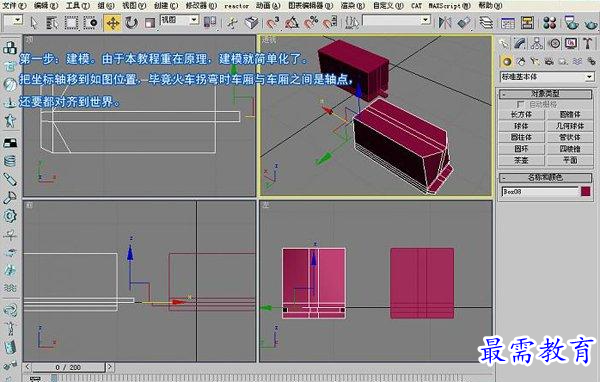
Task: Toggle the Percent Snap button
Action: pos(311,23)
